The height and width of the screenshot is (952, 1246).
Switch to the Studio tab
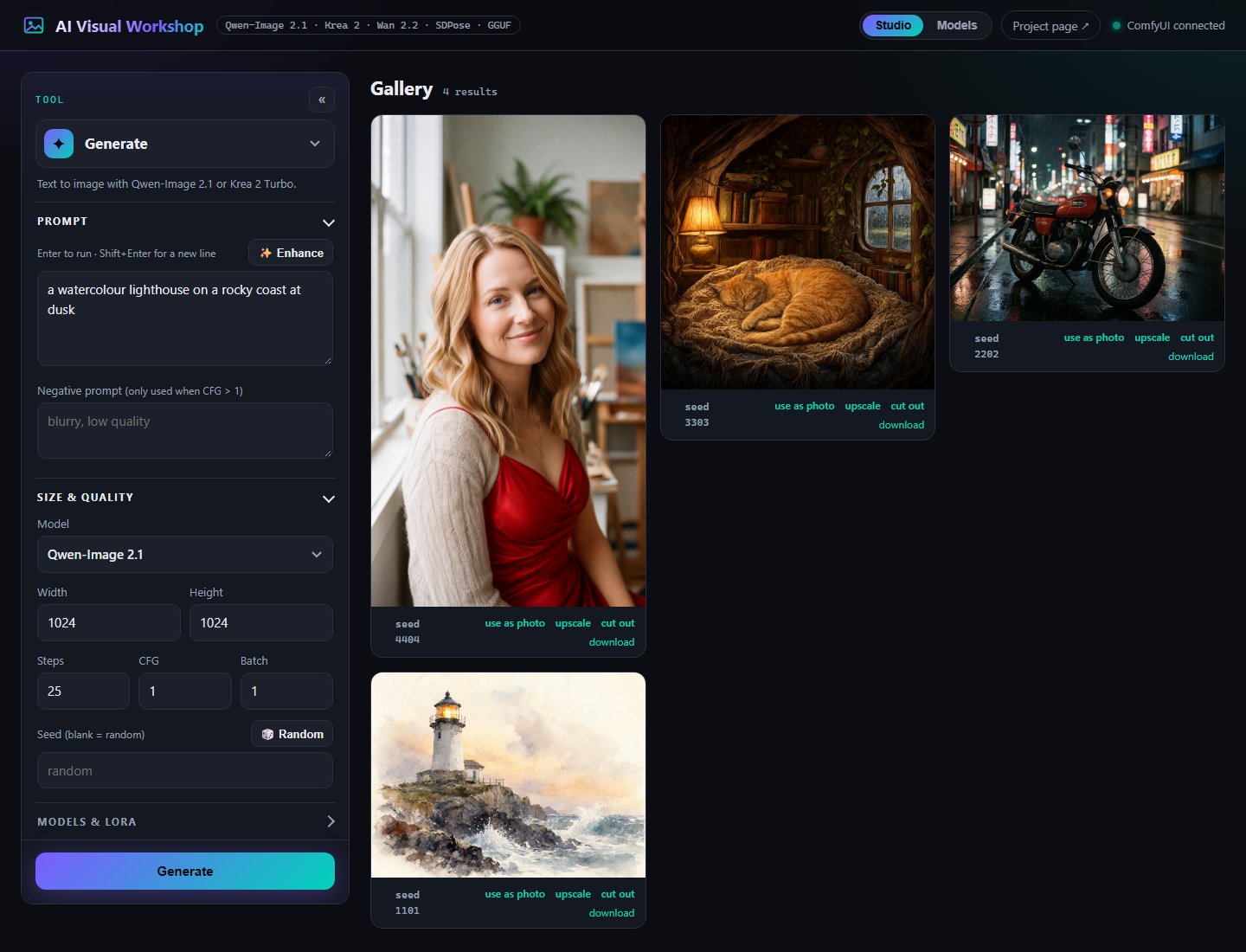click(x=893, y=25)
